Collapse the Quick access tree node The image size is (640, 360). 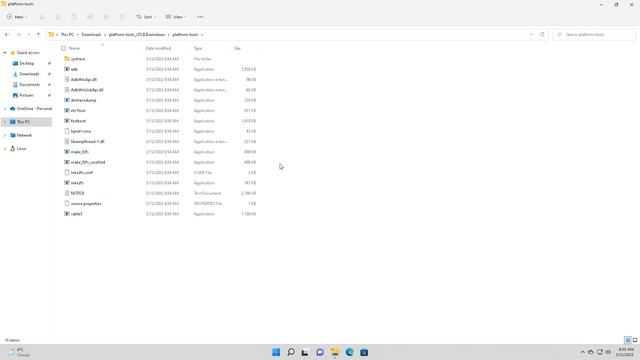[x=5, y=53]
